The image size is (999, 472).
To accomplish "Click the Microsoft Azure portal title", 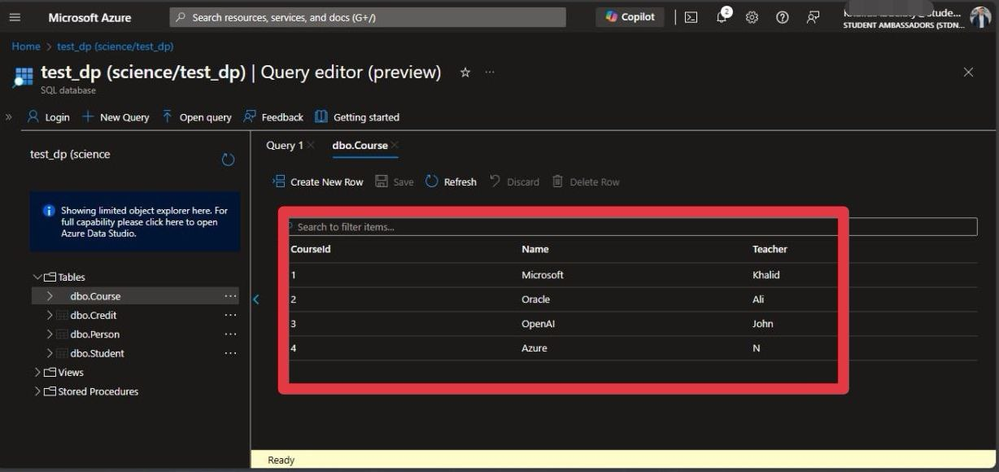I will coord(90,17).
